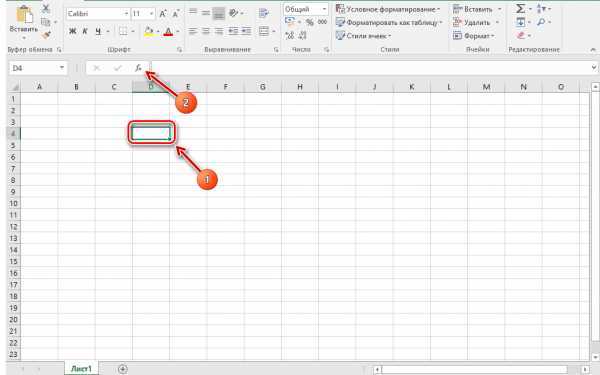
Task: Decrease decimal places icon
Action: [302, 36]
